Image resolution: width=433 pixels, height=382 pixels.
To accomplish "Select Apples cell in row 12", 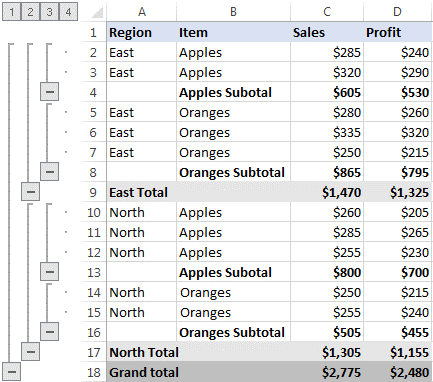I will pos(233,252).
